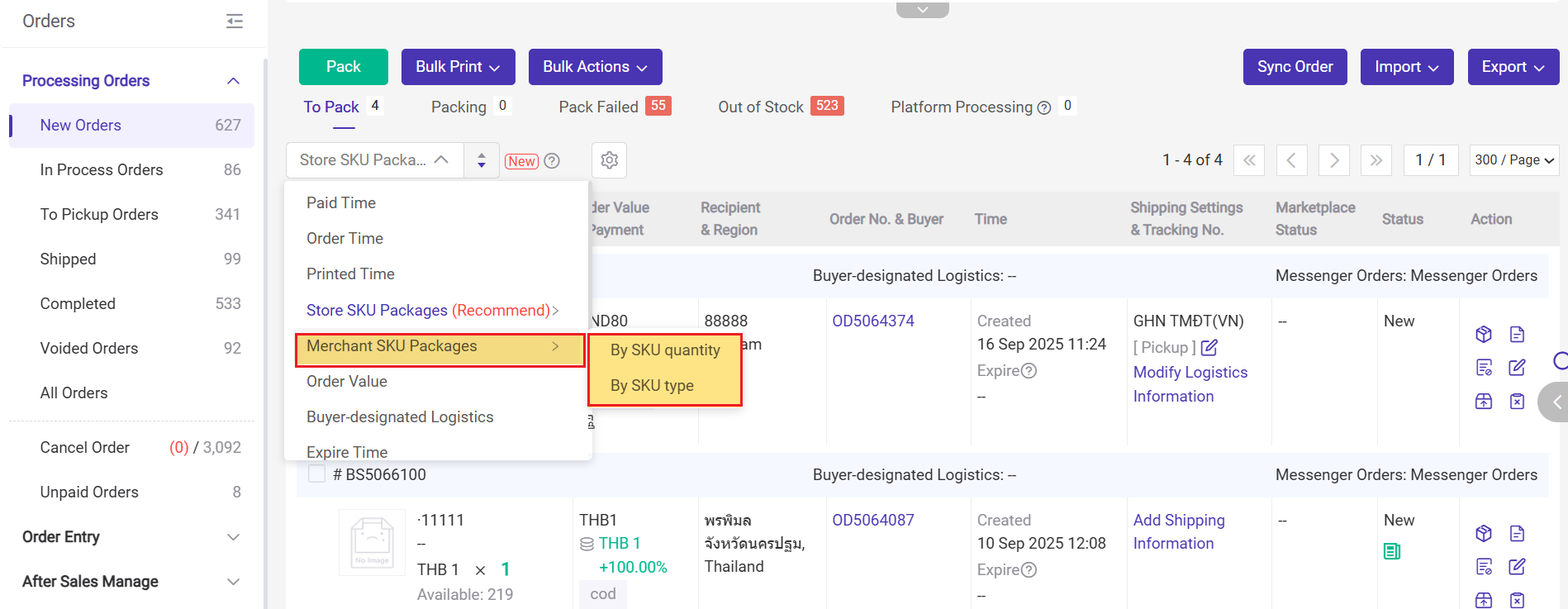Viewport: 1568px width, 609px height.
Task: Click the help icon beside the New badge
Action: (x=552, y=161)
